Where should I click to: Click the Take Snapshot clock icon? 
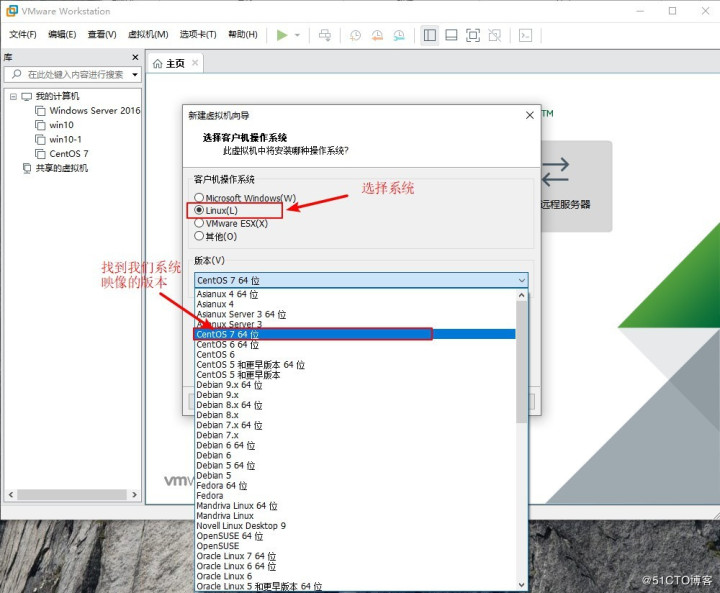point(355,35)
